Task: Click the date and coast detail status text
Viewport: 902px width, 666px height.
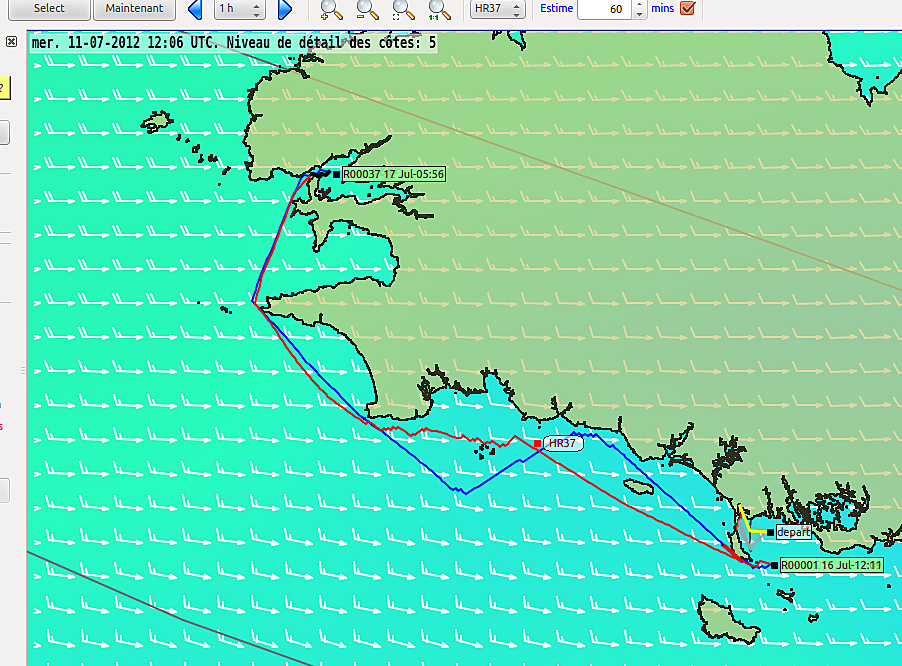Action: pos(234,43)
